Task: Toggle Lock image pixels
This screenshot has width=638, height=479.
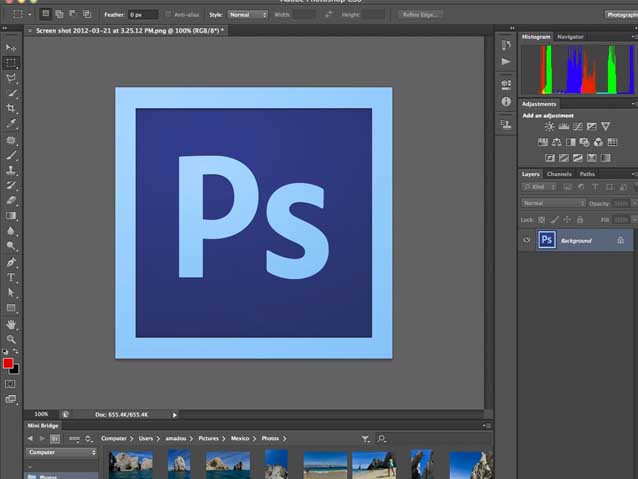Action: point(554,220)
